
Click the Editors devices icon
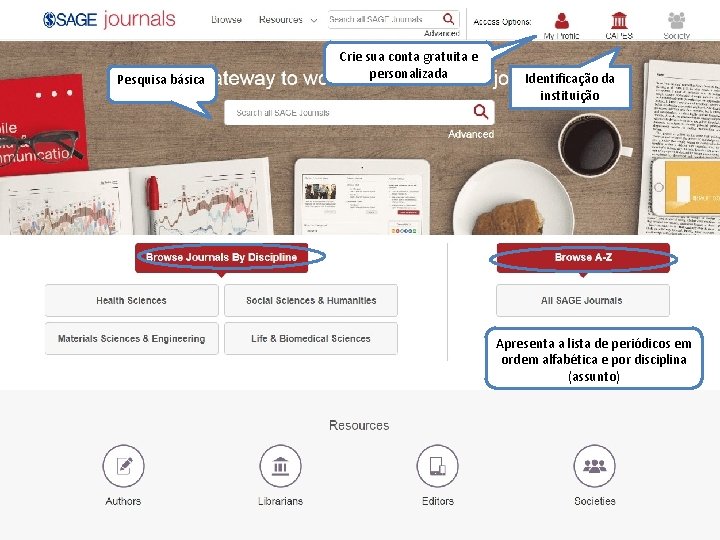tap(438, 466)
